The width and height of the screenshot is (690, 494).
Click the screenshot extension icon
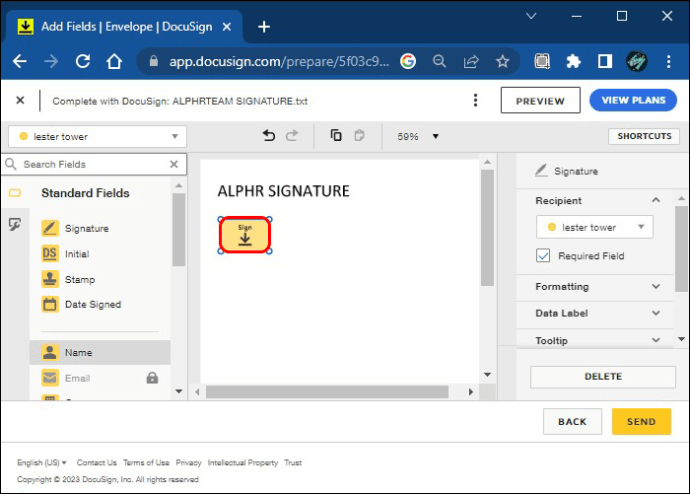pyautogui.click(x=542, y=61)
